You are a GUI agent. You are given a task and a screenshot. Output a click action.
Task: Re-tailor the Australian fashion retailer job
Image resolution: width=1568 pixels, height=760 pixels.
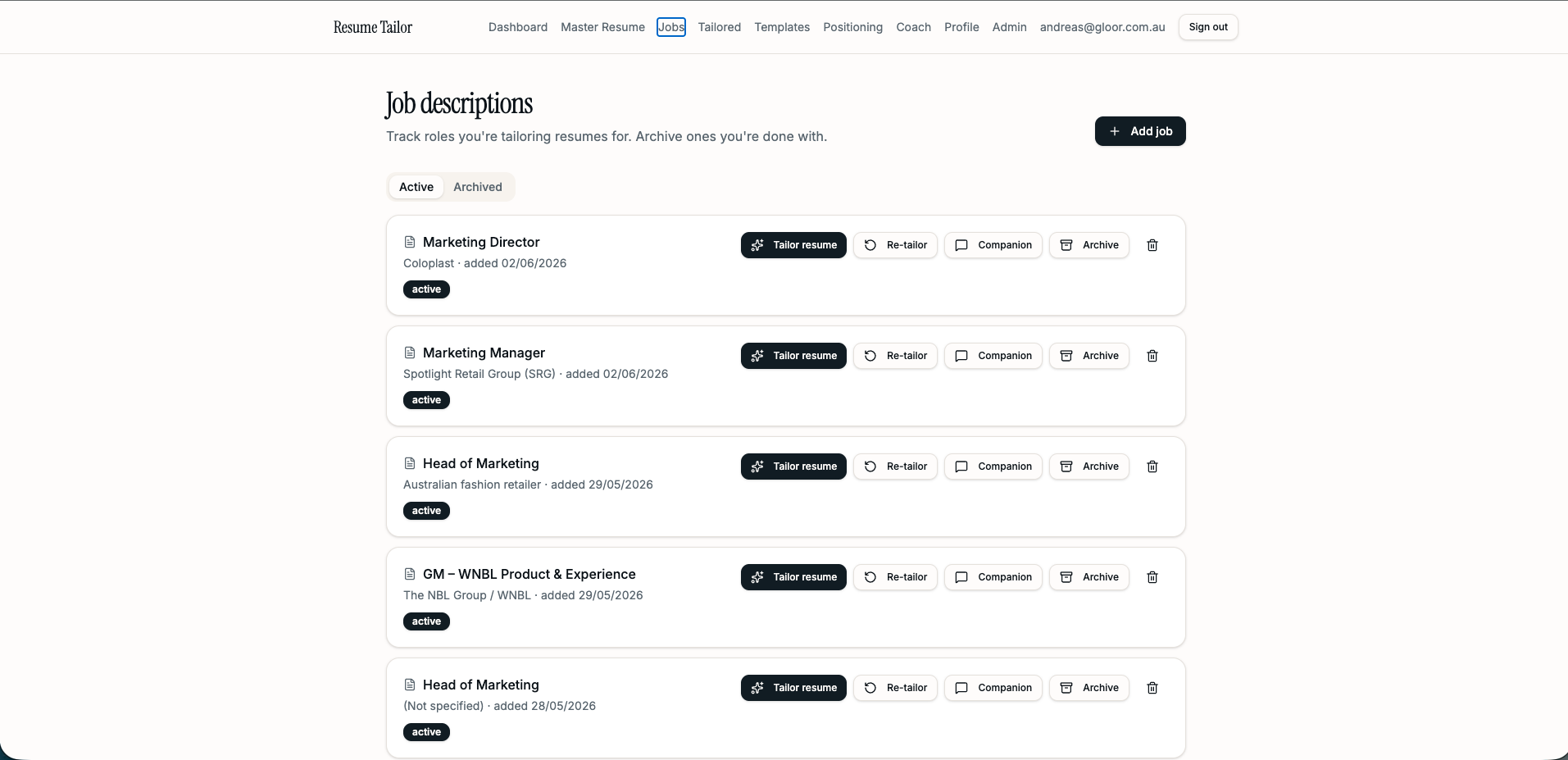(895, 466)
